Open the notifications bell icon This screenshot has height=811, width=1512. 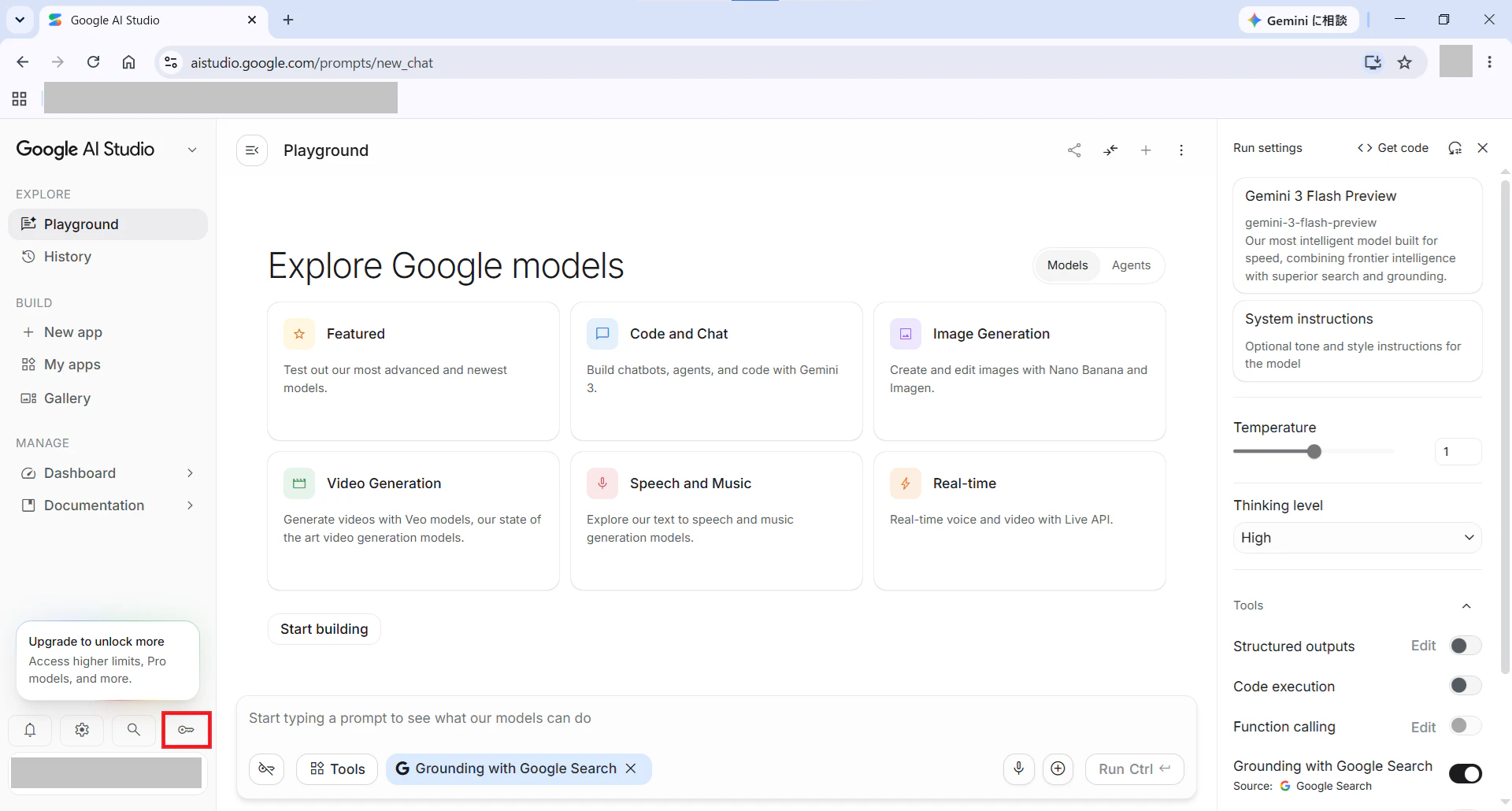pyautogui.click(x=30, y=730)
